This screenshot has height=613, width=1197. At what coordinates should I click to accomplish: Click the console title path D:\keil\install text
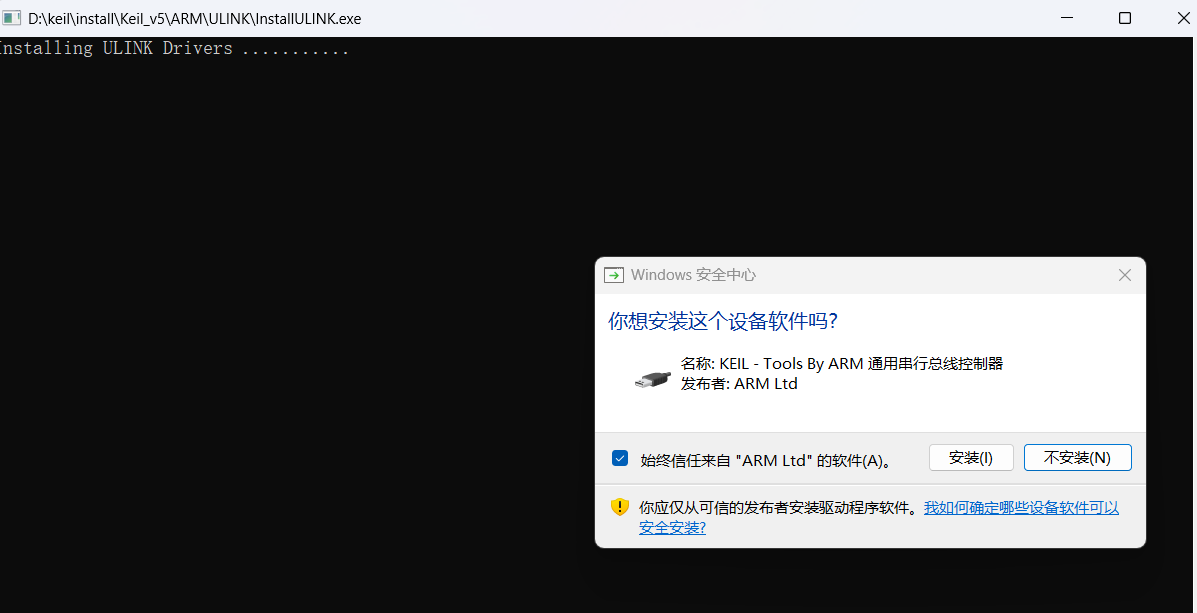(195, 18)
